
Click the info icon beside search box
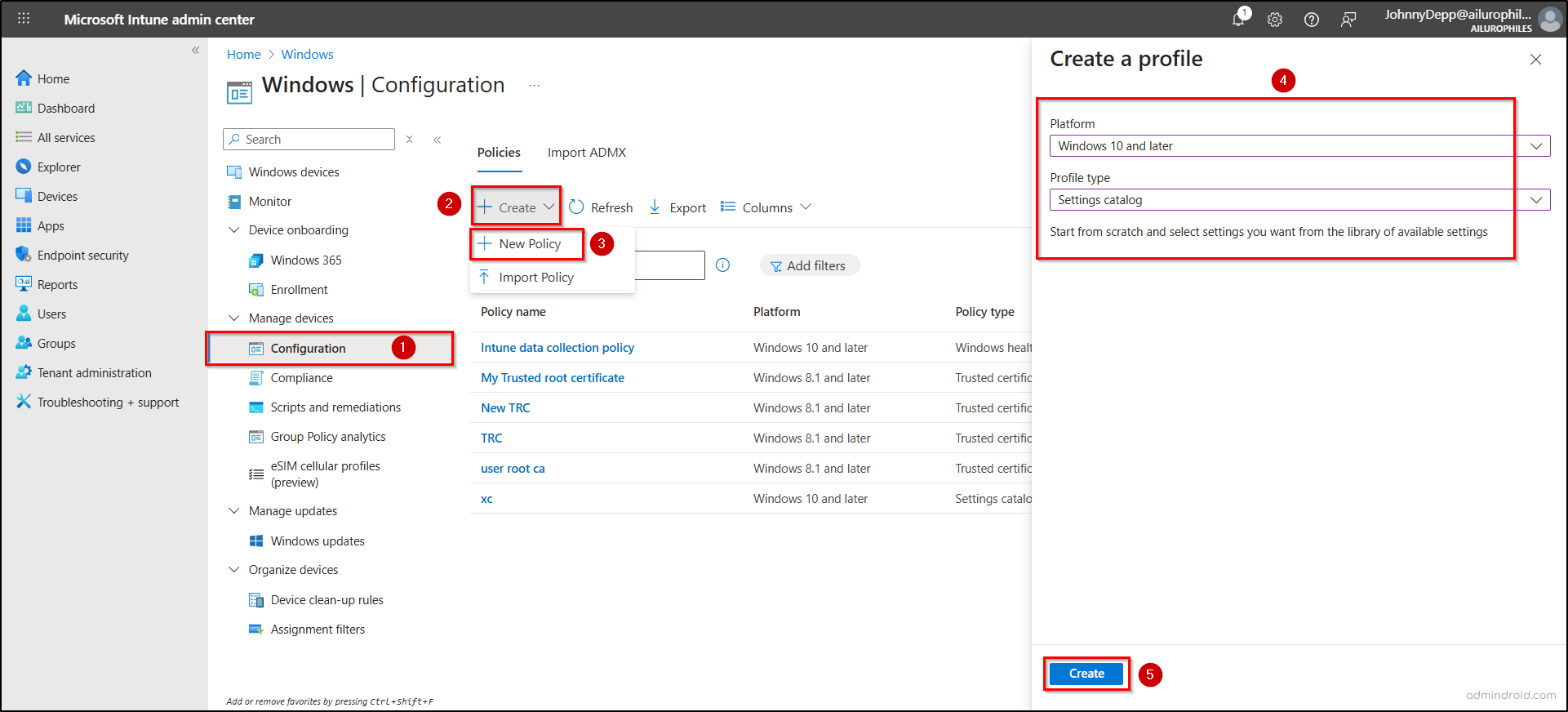click(722, 265)
